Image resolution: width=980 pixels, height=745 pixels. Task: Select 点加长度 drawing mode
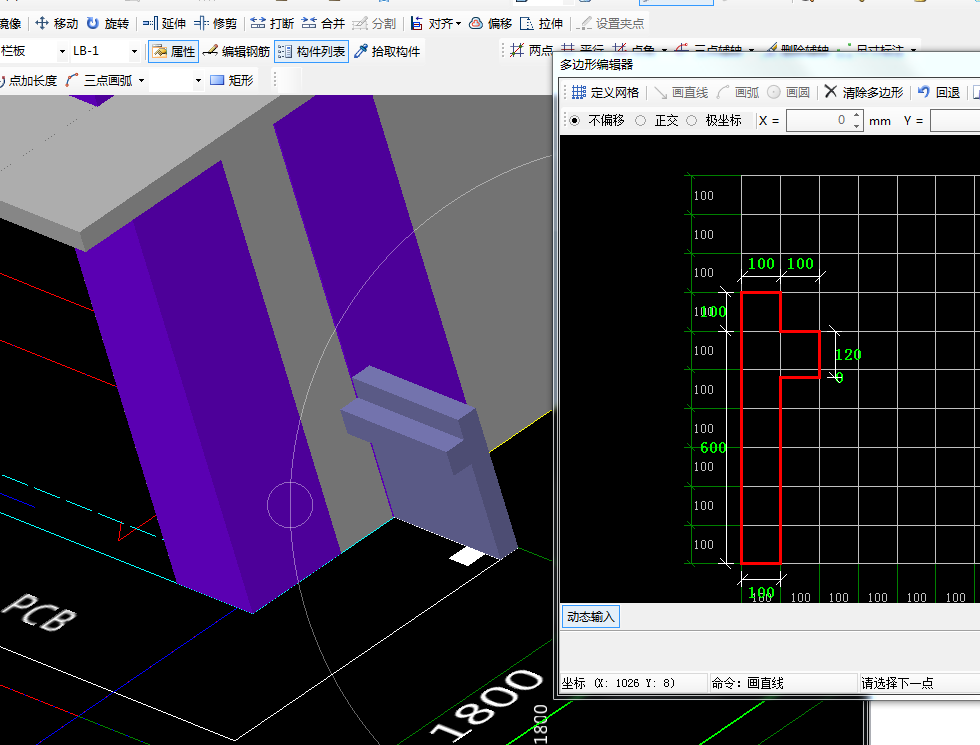pyautogui.click(x=28, y=81)
